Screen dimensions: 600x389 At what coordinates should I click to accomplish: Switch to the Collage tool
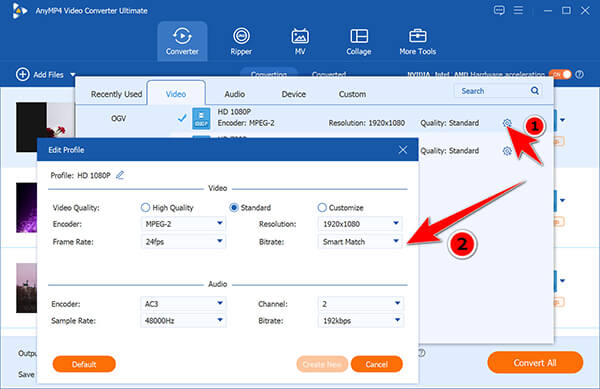(x=359, y=41)
